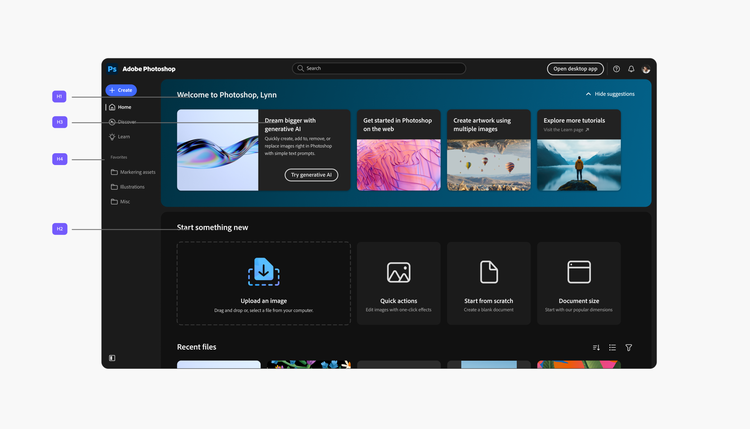Viewport: 750px width, 429px height.
Task: Click the Home house icon
Action: (x=112, y=107)
